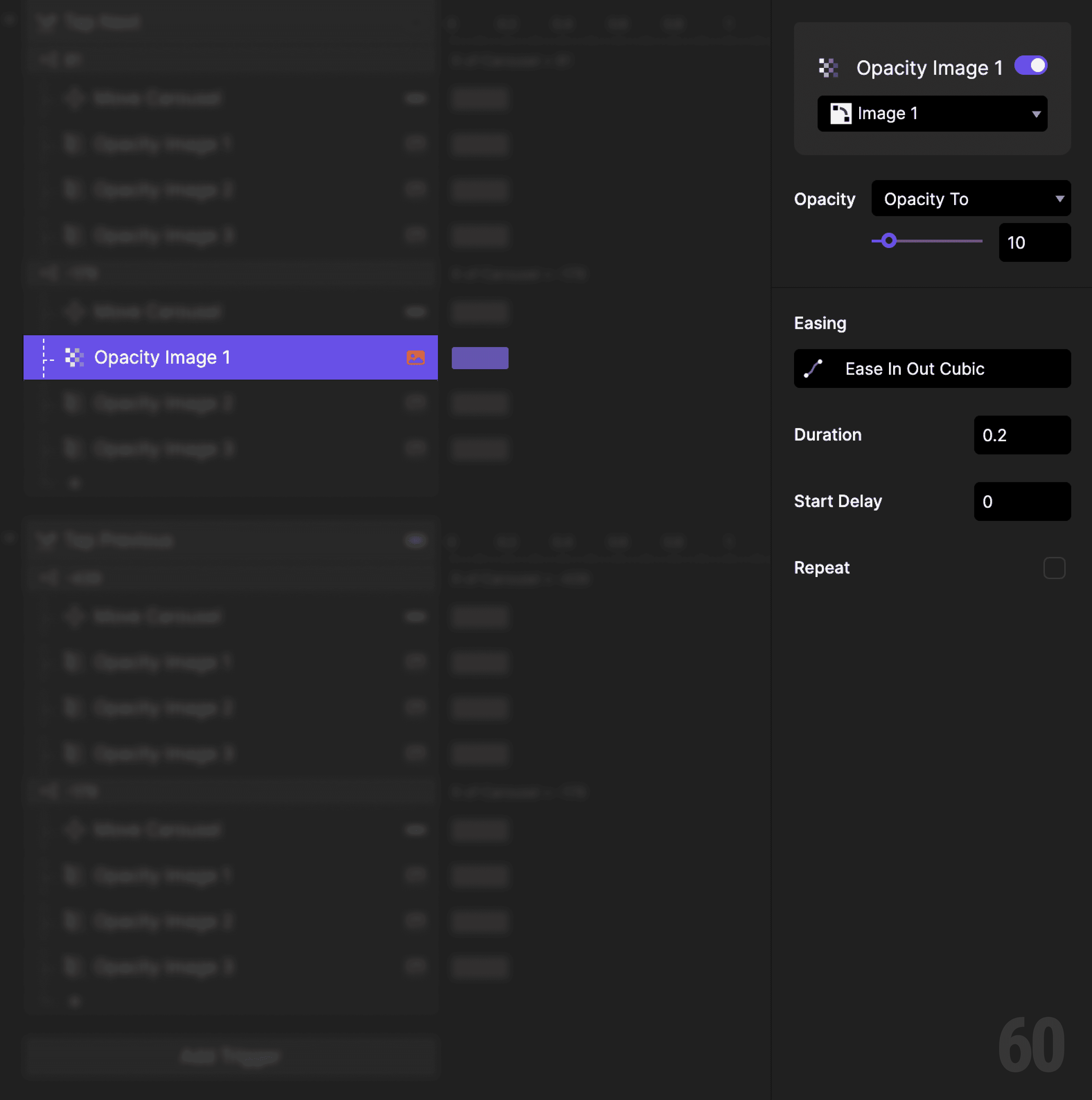Viewport: 1092px width, 1100px height.
Task: Click the Duration input showing 0.2
Action: tap(1022, 435)
